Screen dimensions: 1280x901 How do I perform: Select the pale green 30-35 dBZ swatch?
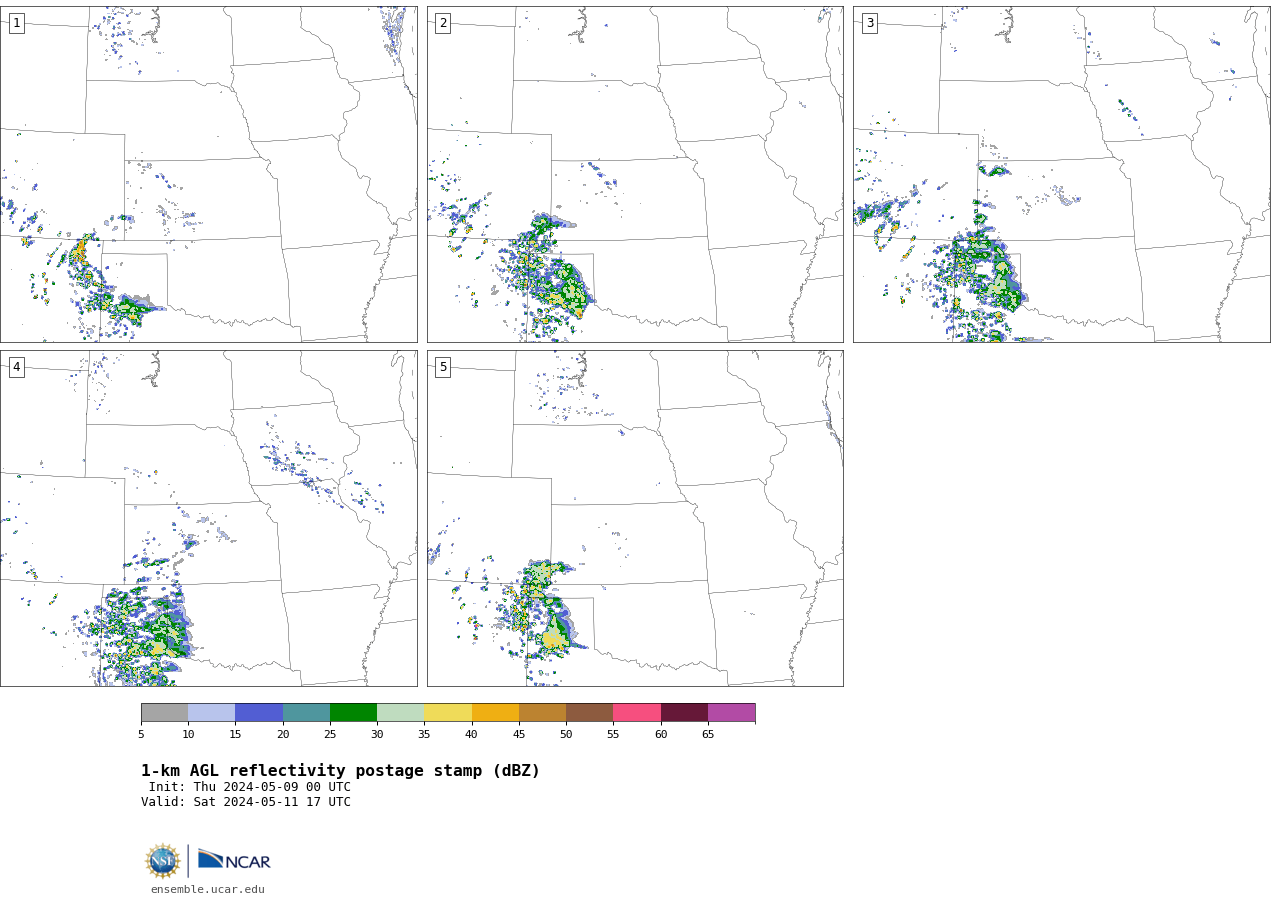(401, 713)
